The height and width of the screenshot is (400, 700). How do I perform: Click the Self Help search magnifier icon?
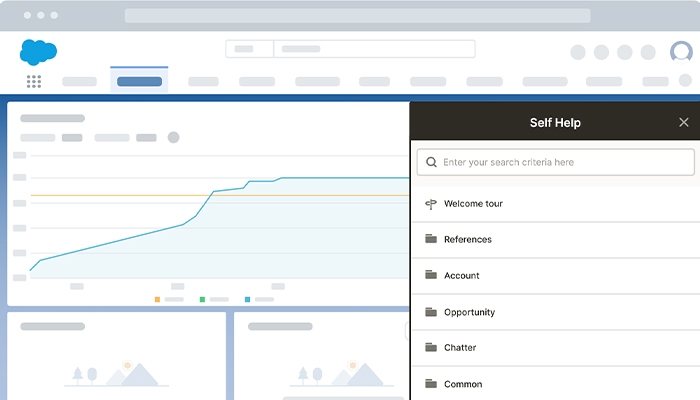(x=431, y=162)
